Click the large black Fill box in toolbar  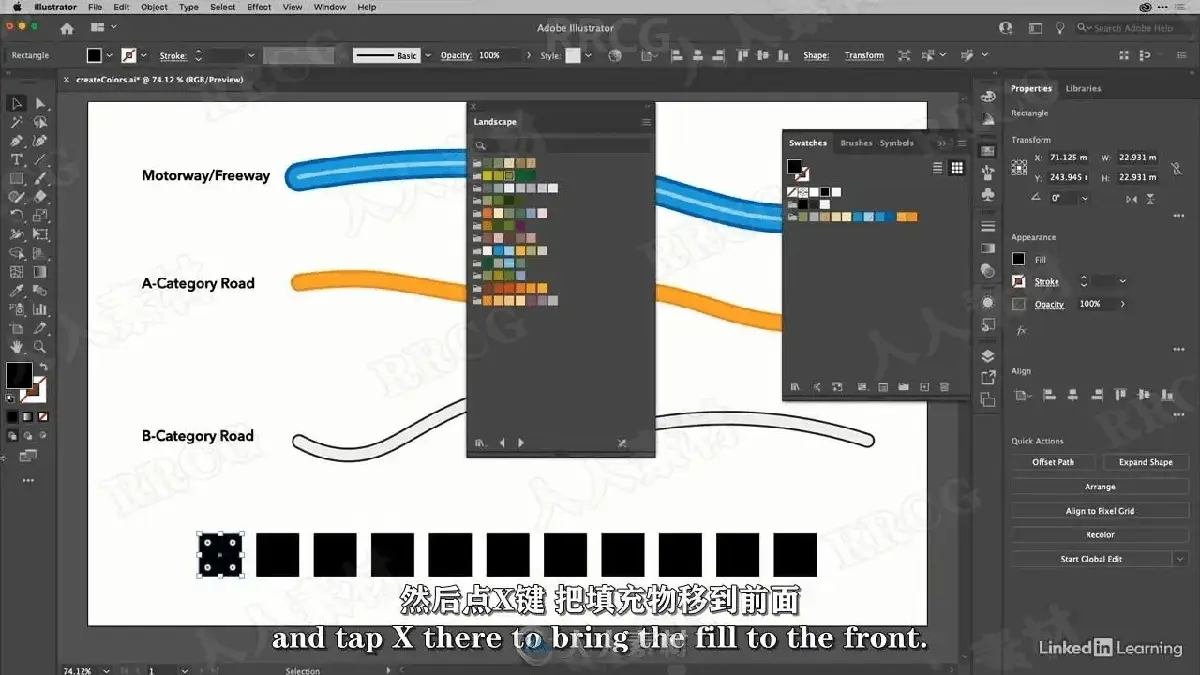(19, 376)
